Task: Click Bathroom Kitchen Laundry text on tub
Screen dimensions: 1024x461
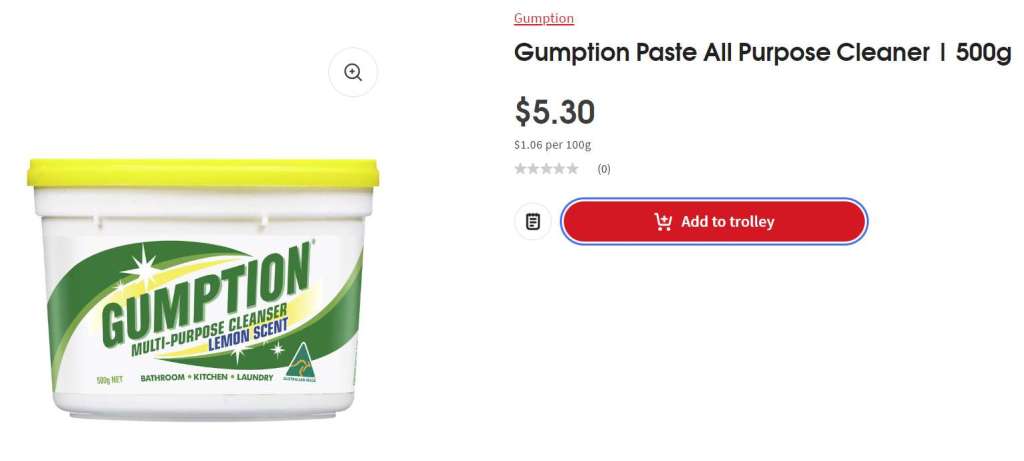Action: (x=207, y=377)
